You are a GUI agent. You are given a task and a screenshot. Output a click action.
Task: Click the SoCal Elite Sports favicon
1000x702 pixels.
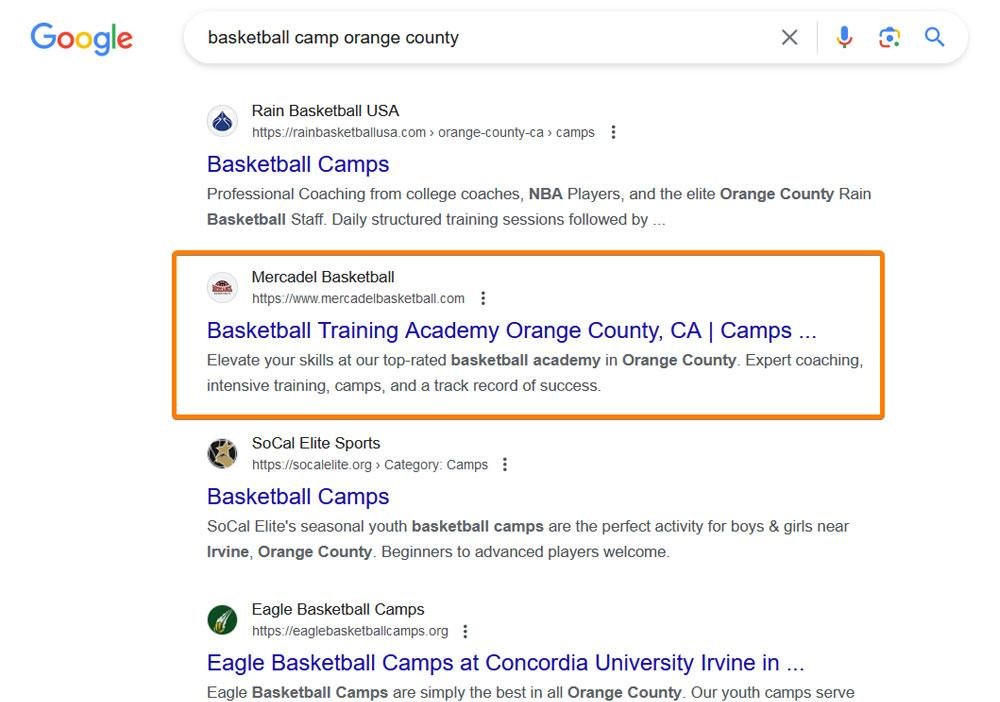(x=222, y=454)
